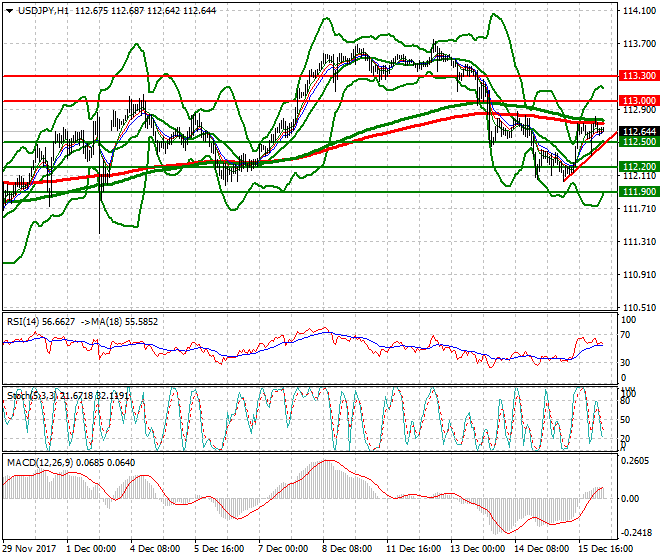Select the 113.700 price scale value
The height and width of the screenshot is (560, 660).
pyautogui.click(x=639, y=44)
